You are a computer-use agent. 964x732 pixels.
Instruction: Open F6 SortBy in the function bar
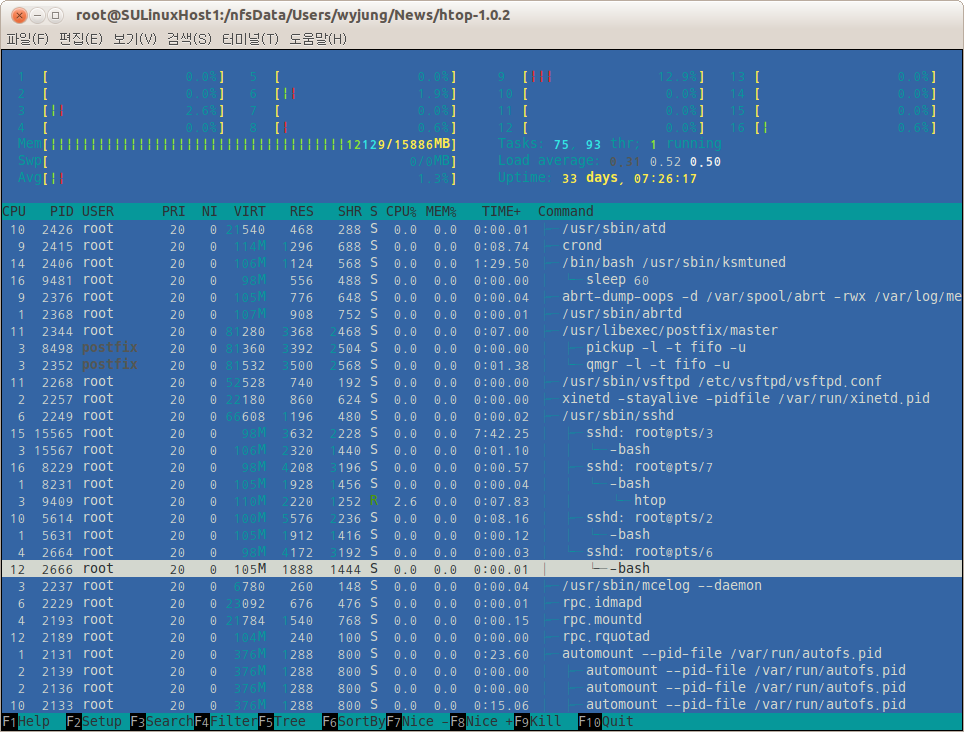[x=354, y=721]
